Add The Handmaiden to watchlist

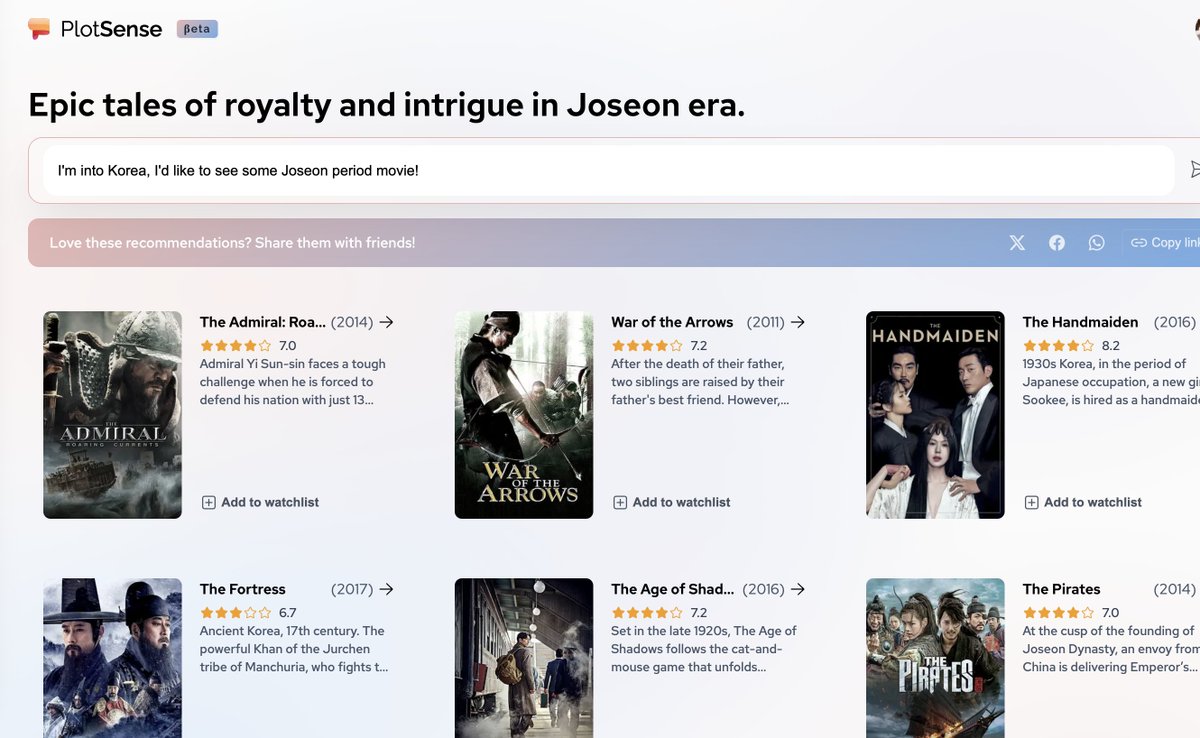click(1084, 502)
